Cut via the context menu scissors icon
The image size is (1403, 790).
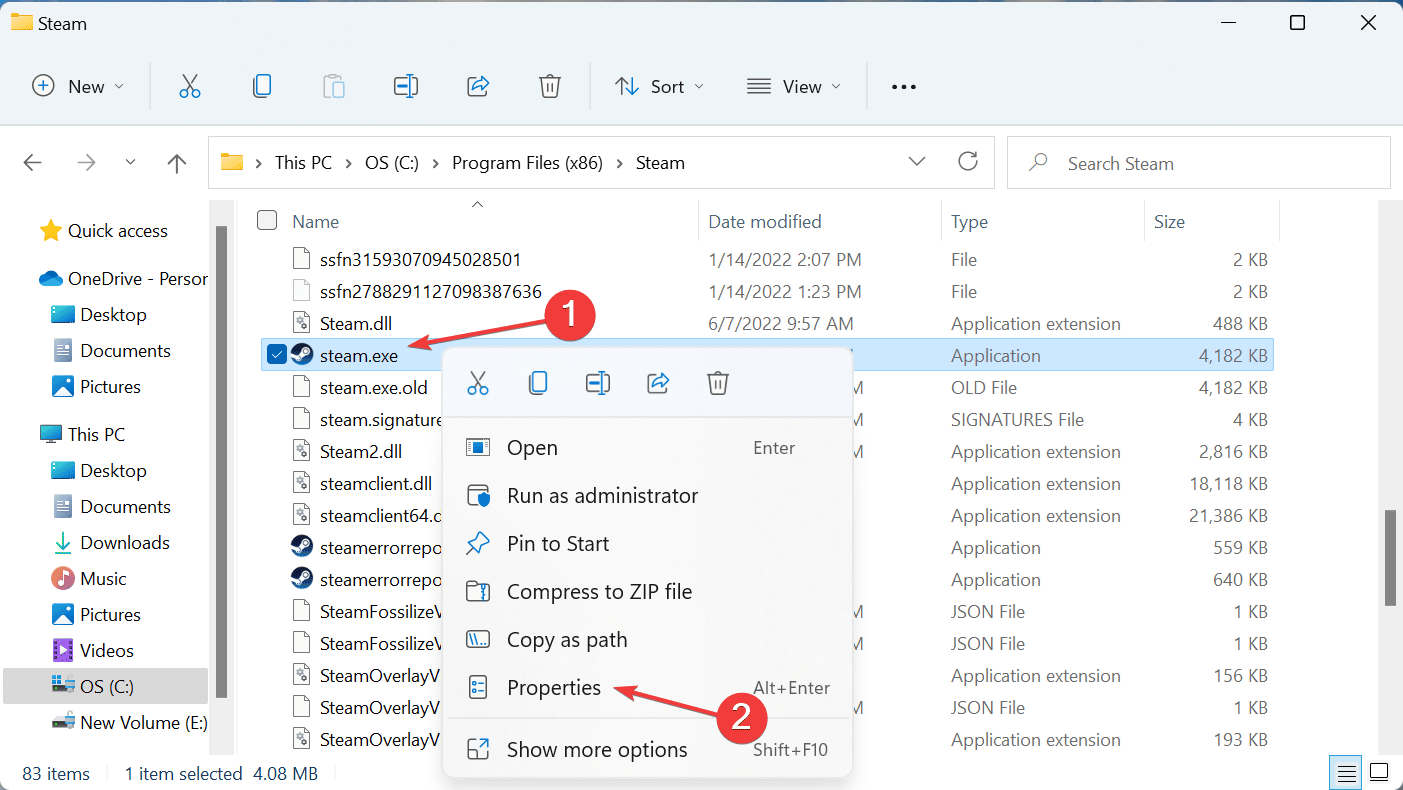tap(478, 383)
